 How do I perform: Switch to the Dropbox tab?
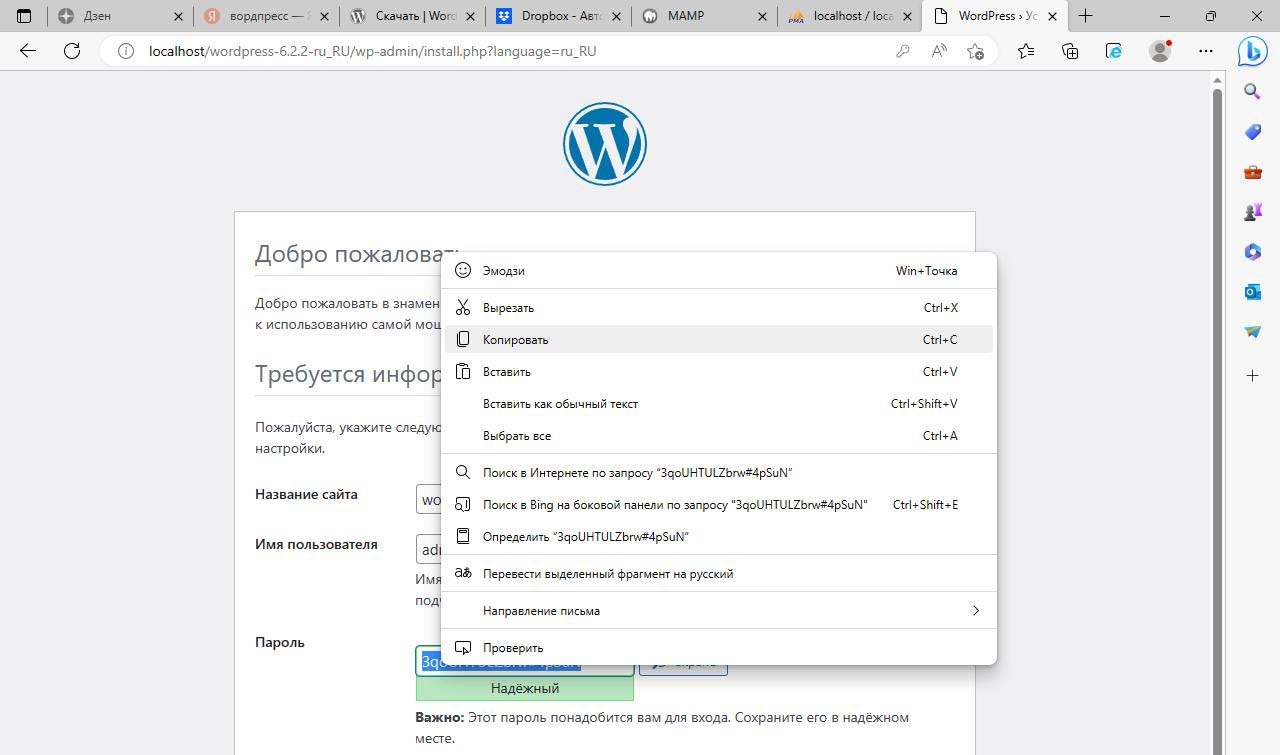(560, 16)
